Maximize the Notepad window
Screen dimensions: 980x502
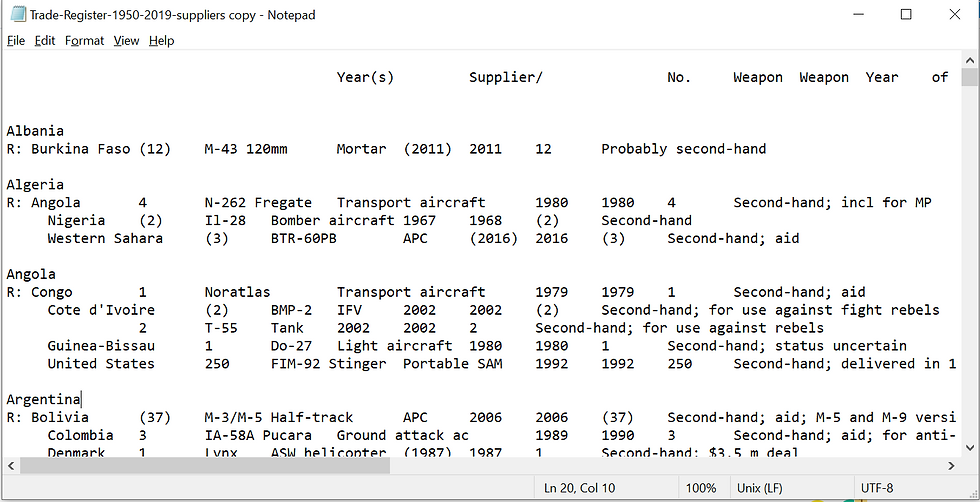tap(906, 14)
